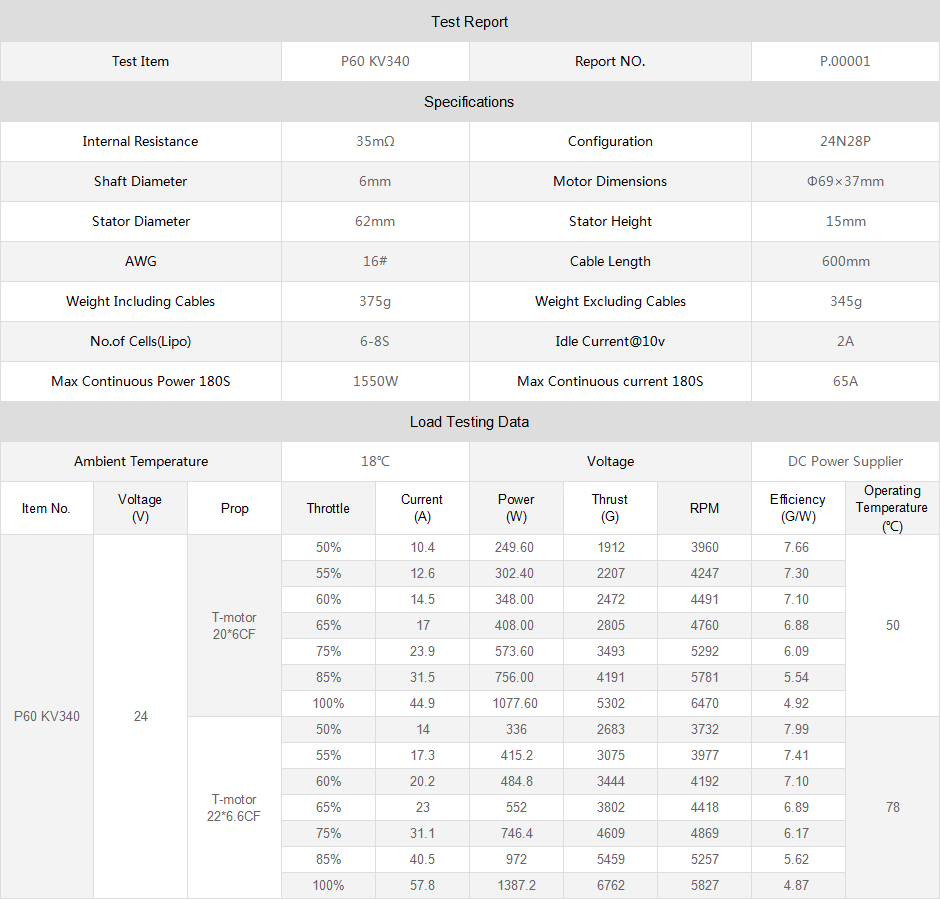Click the '78' operating temperature value
Screen dimensions: 940x899
893,808
